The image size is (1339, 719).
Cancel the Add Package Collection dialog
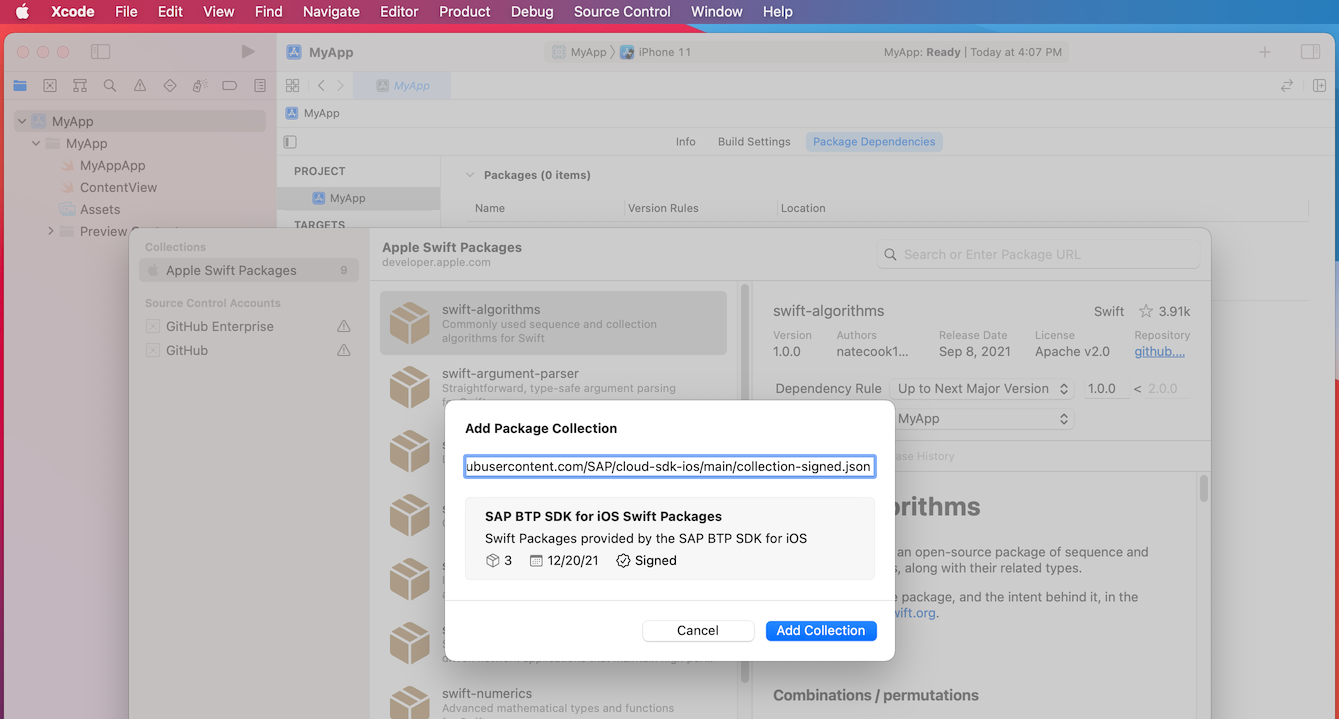(697, 631)
